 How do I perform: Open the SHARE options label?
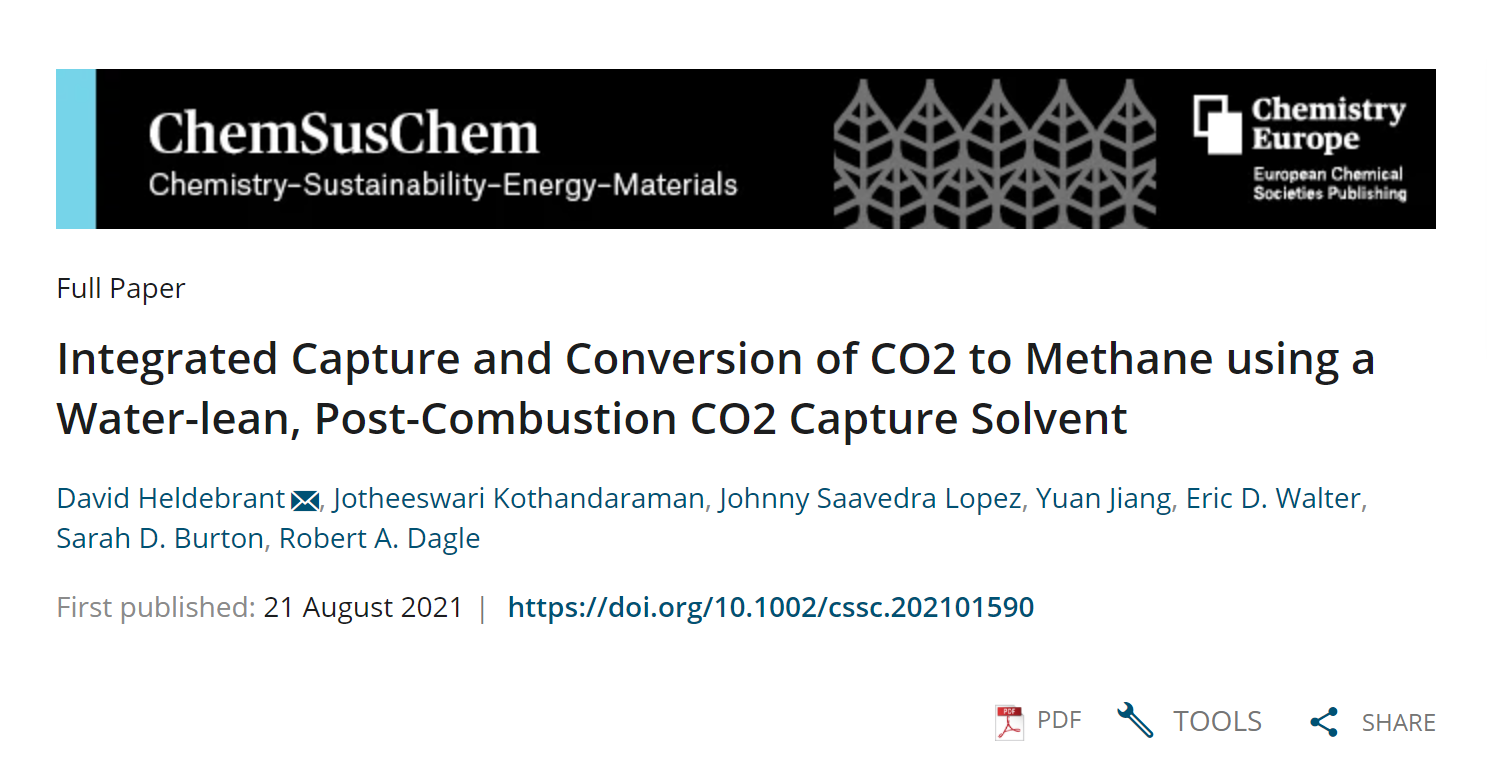coord(1398,722)
